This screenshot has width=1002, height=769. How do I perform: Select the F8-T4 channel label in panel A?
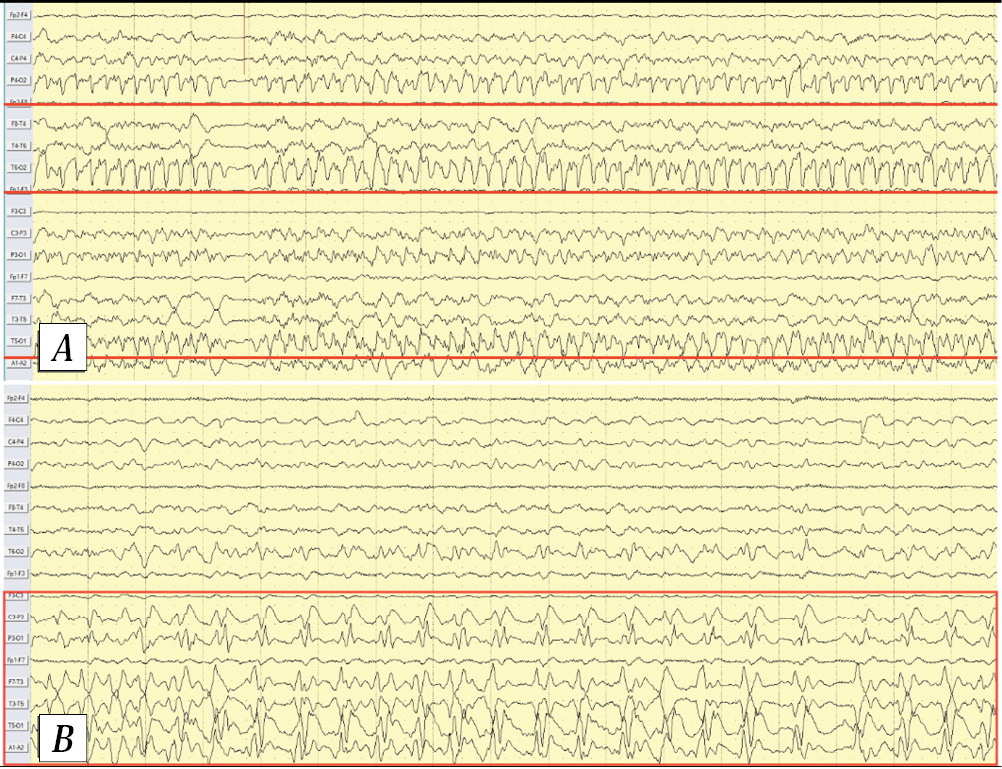[x=19, y=124]
